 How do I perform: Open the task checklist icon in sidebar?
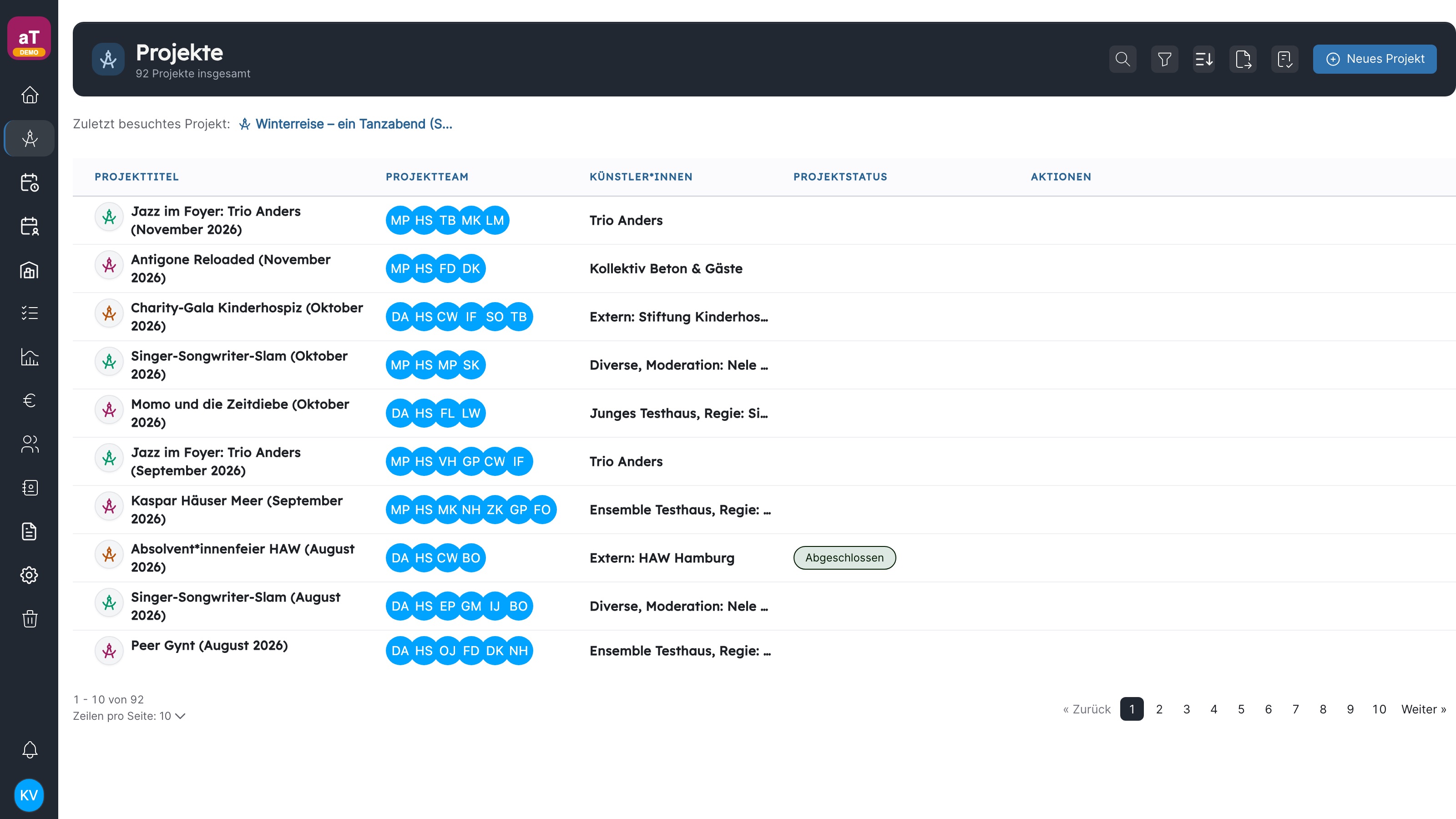tap(30, 313)
